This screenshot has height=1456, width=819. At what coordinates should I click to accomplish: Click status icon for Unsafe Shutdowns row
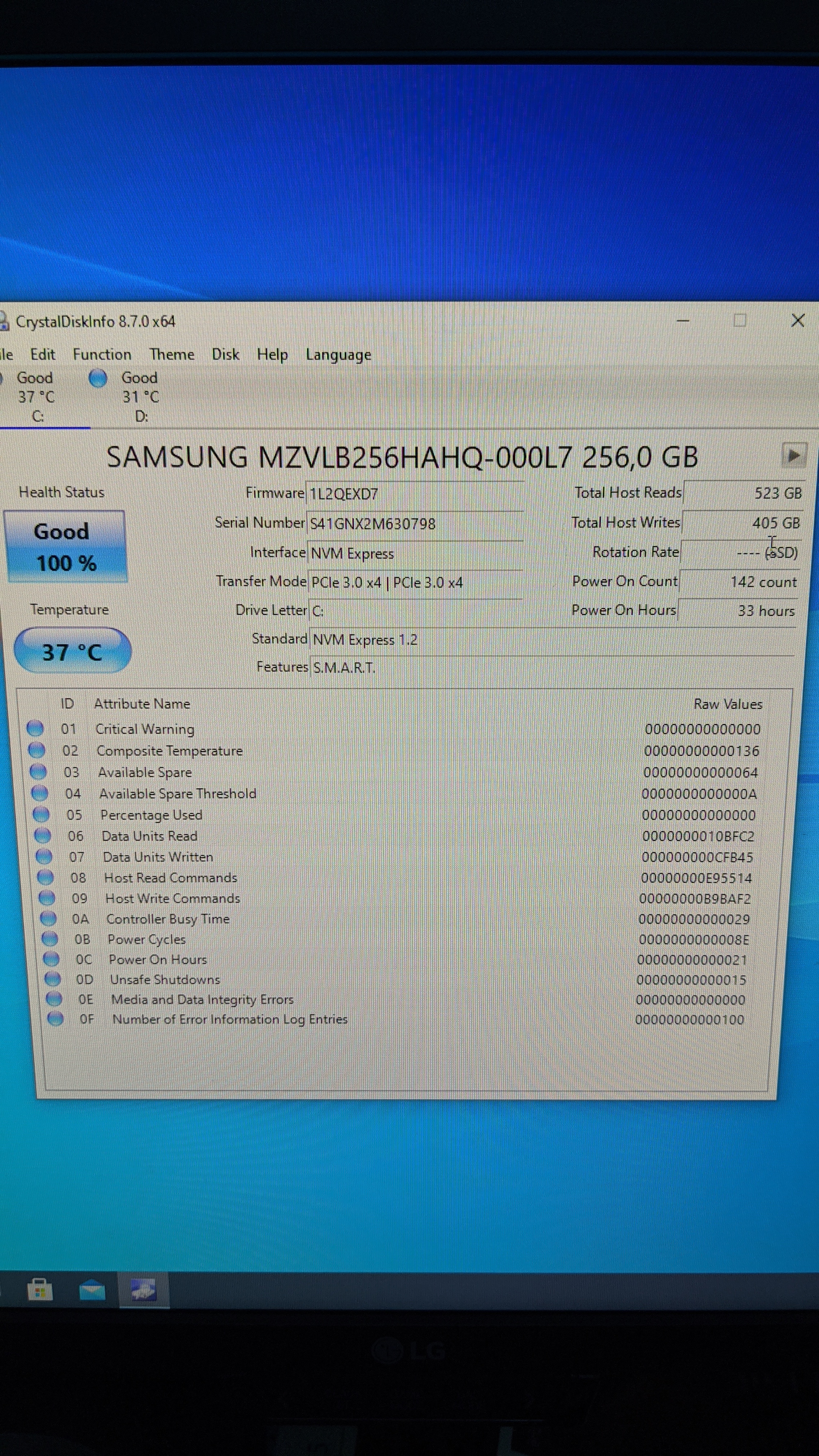(x=53, y=979)
